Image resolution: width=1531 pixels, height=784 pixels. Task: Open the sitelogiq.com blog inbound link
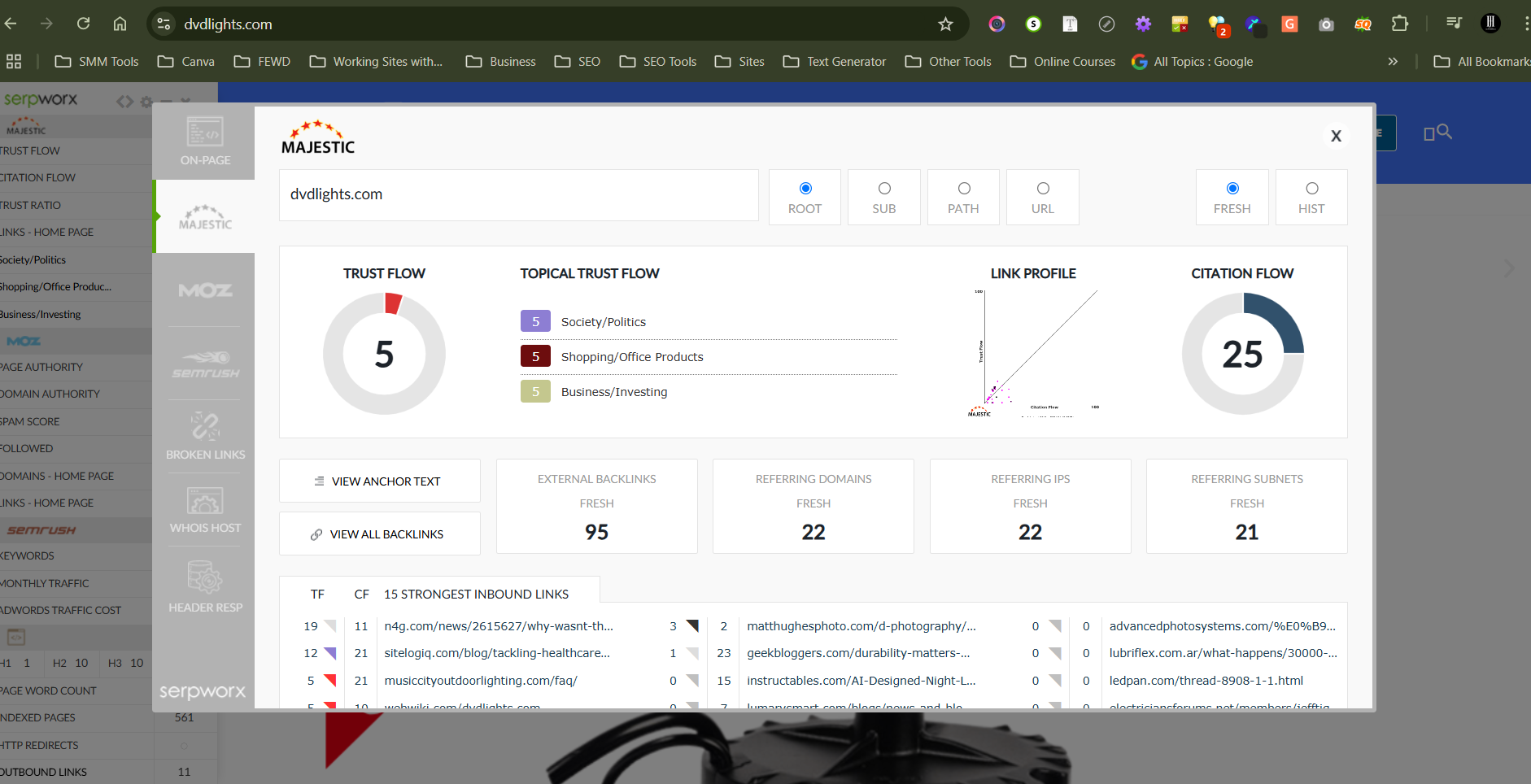497,653
